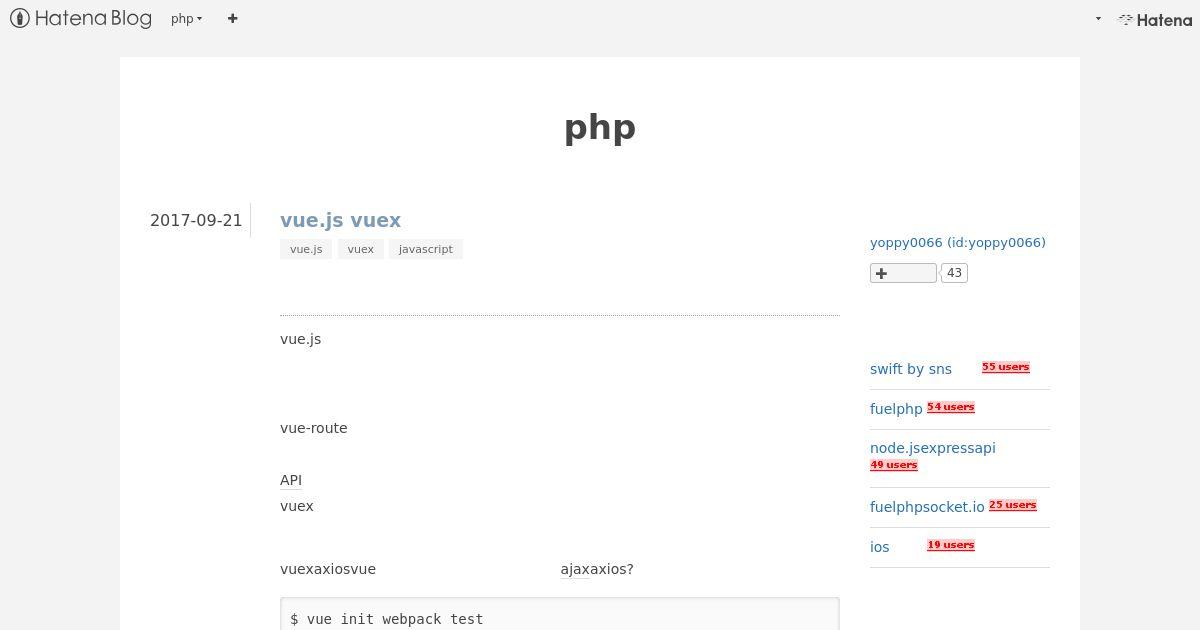The height and width of the screenshot is (630, 1200).
Task: Open the Hatena logo at top right
Action: click(x=1155, y=19)
